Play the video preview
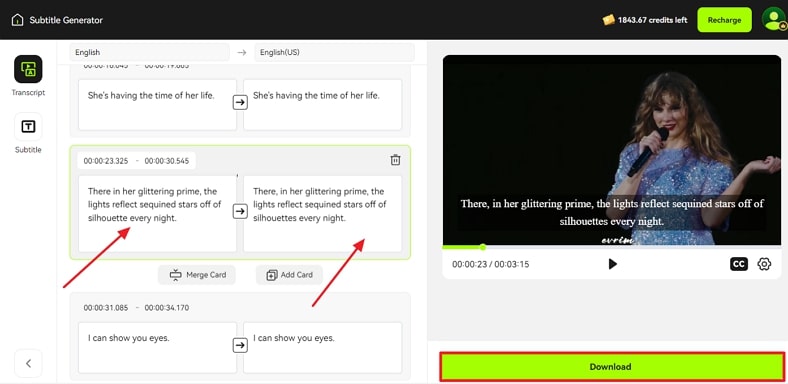 click(x=612, y=264)
